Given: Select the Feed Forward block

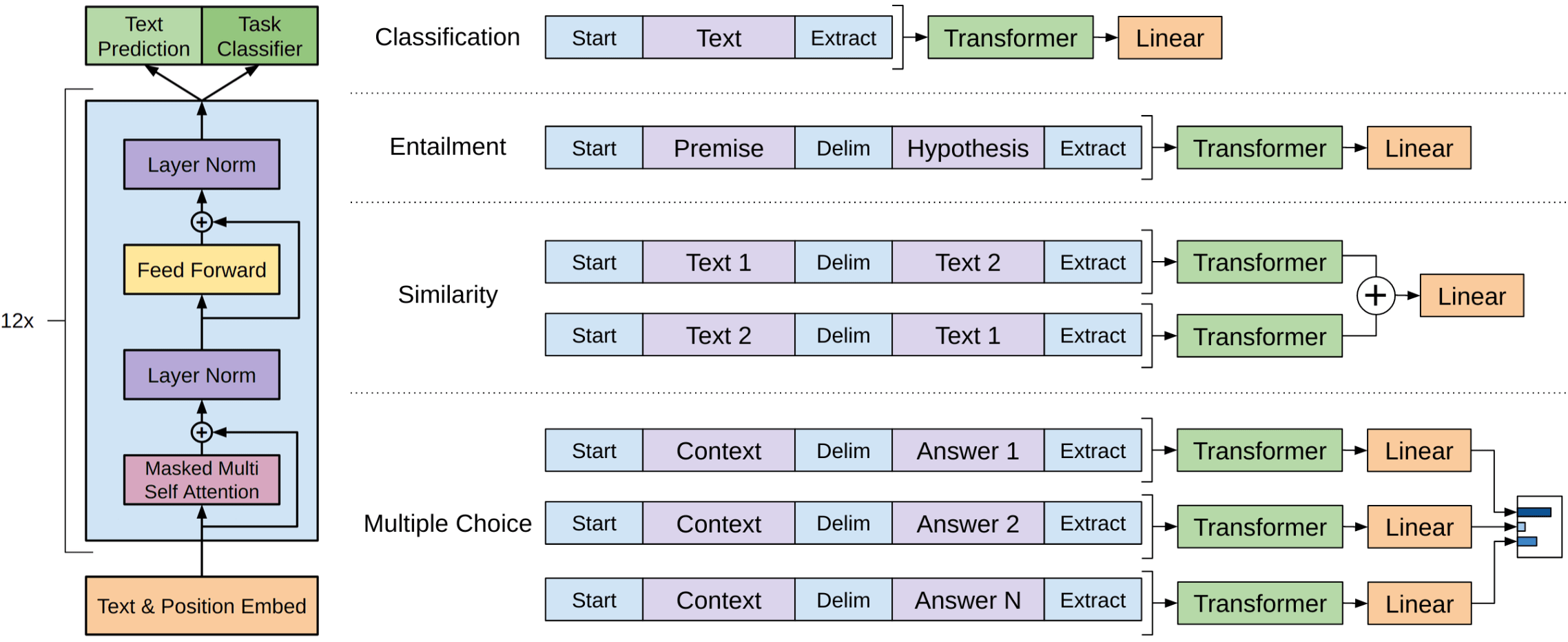Looking at the screenshot, I should 202,269.
